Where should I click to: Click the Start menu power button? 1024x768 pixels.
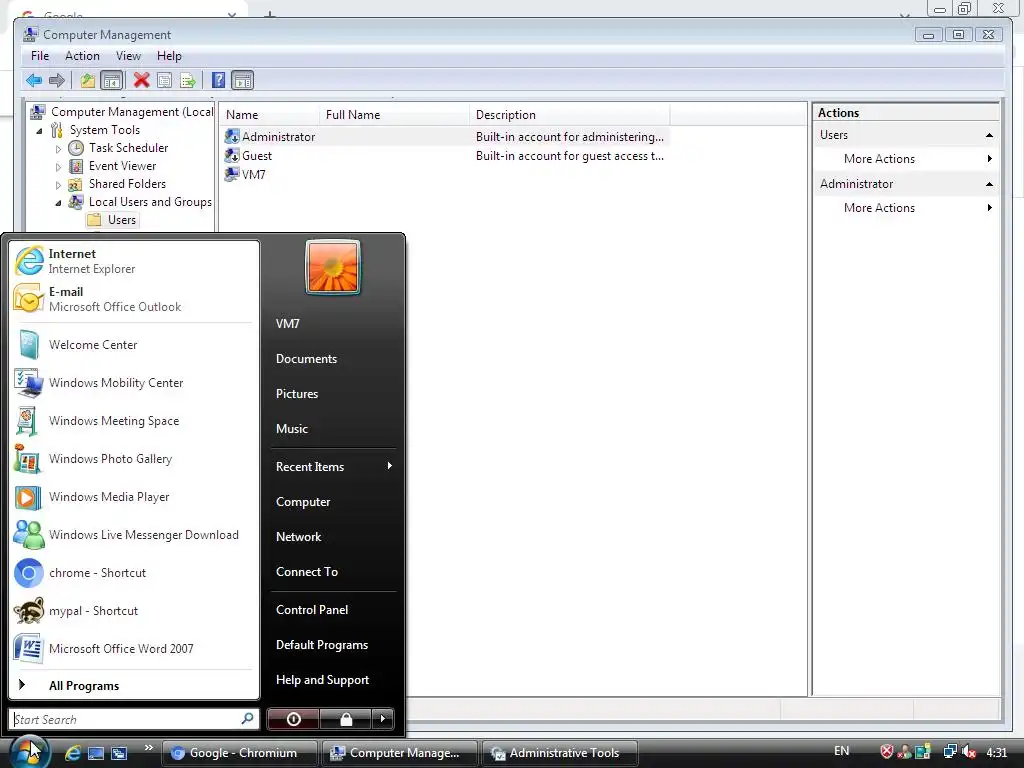pos(293,719)
